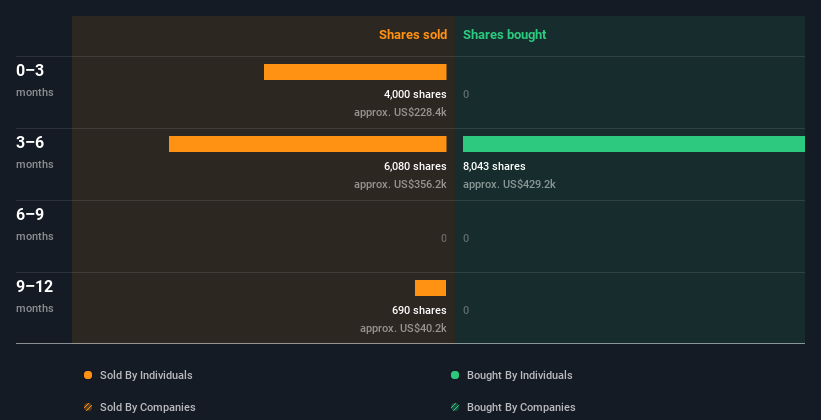Click the bought zero in the 0–3 months row

[466, 94]
